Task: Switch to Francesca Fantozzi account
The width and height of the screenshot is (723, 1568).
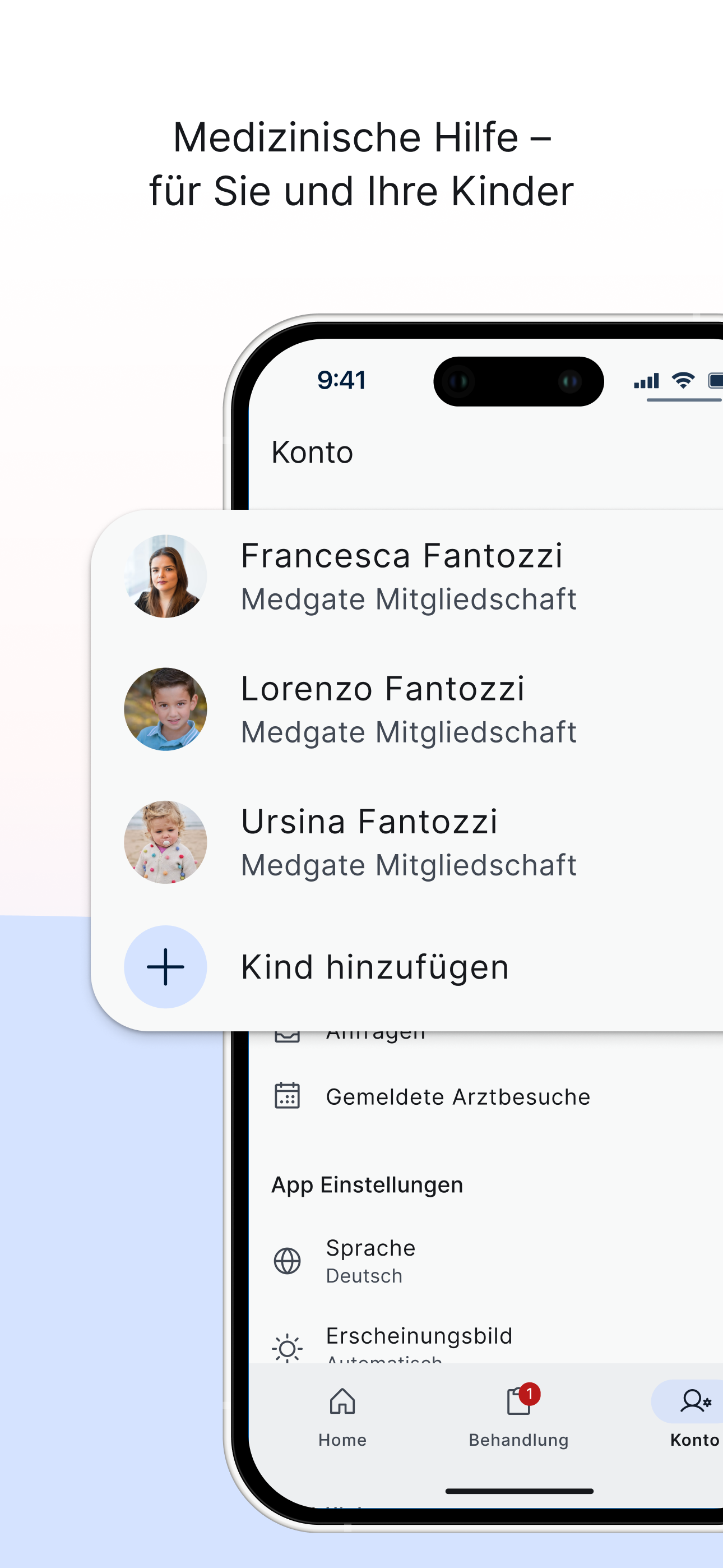Action: click(406, 576)
